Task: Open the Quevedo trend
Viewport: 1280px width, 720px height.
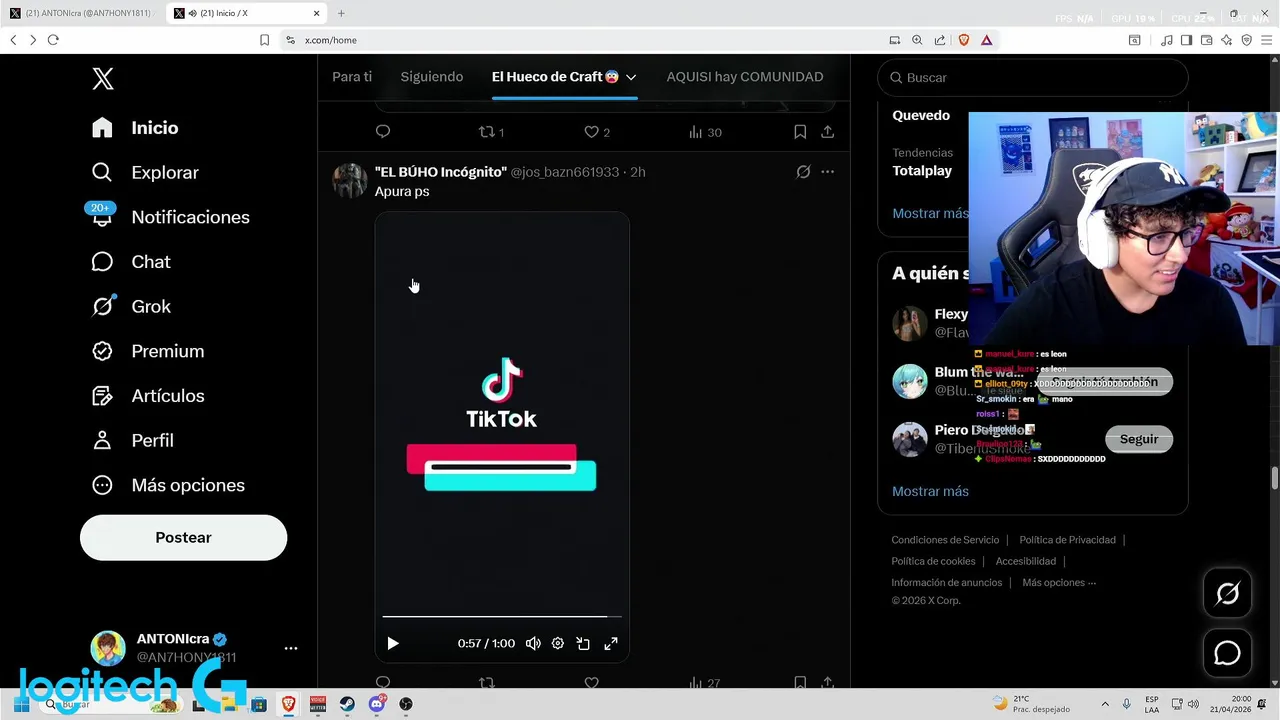Action: [921, 115]
